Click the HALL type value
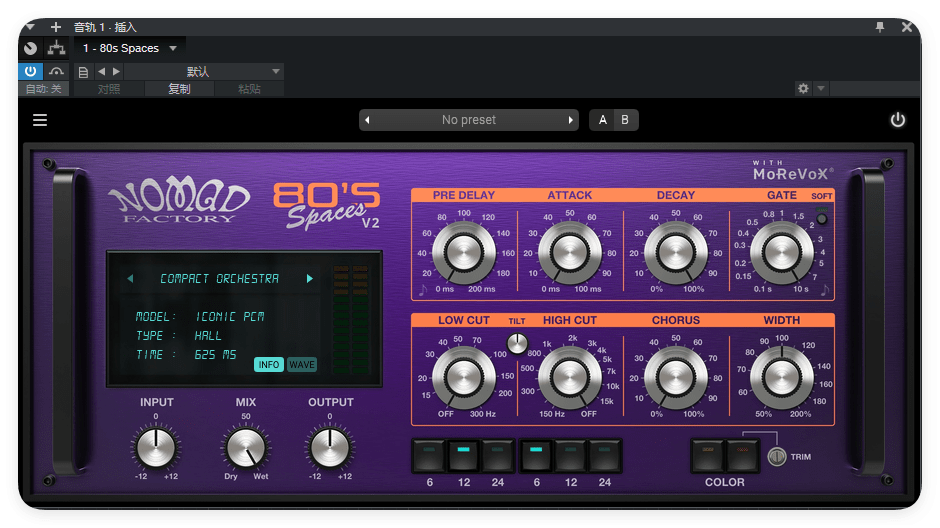 pyautogui.click(x=207, y=336)
